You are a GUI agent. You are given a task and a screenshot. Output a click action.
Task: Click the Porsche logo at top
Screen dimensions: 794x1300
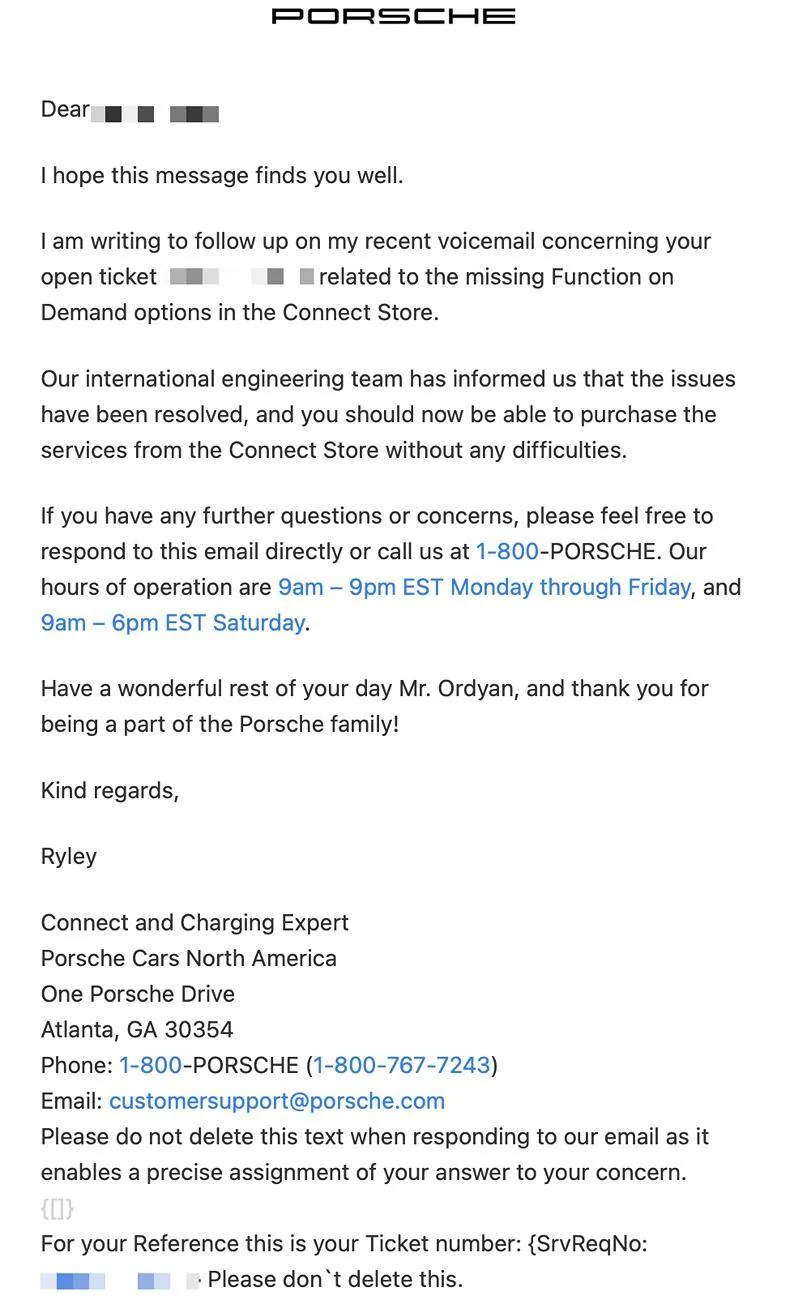click(394, 16)
